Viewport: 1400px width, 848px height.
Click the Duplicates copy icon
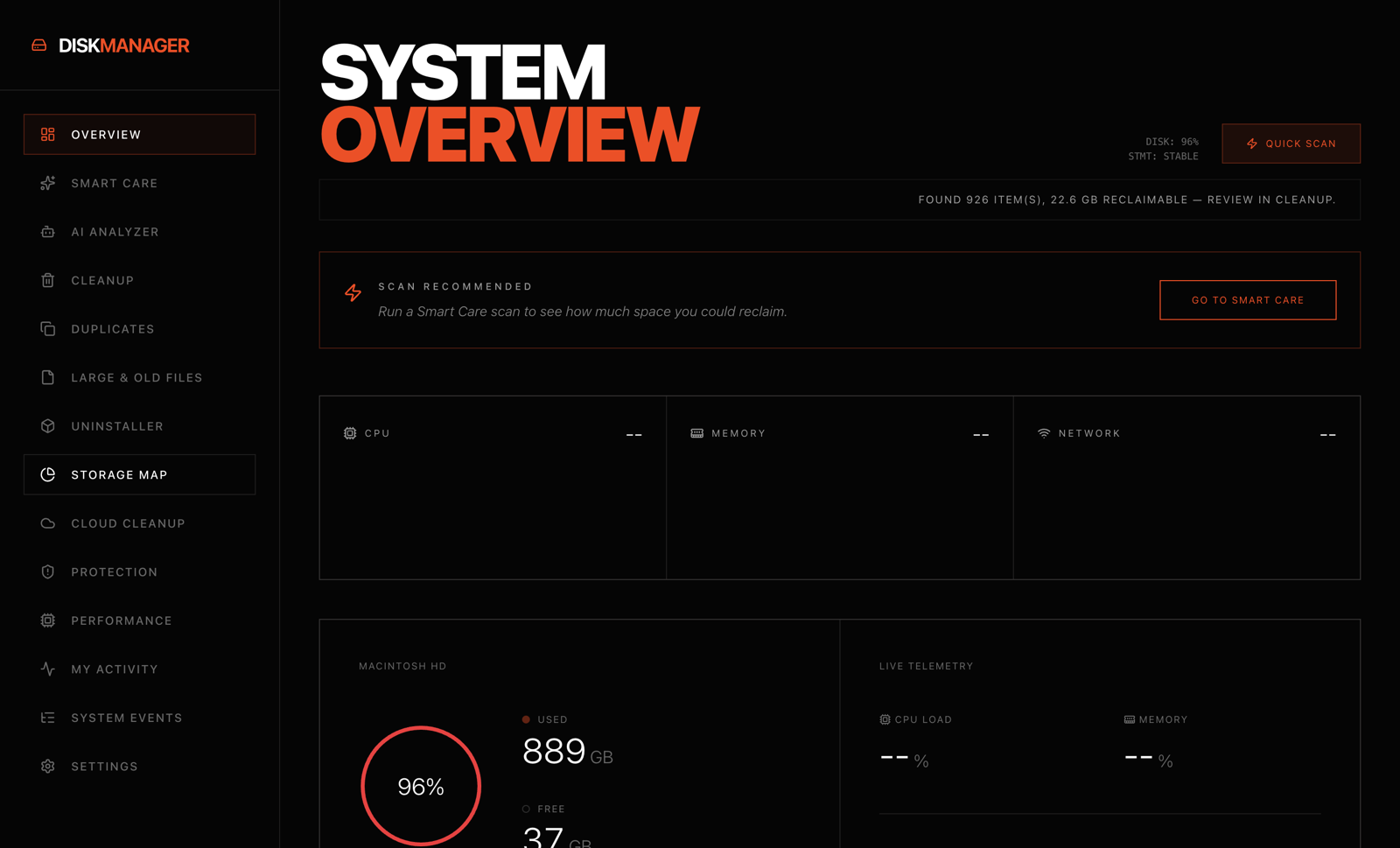(x=48, y=329)
